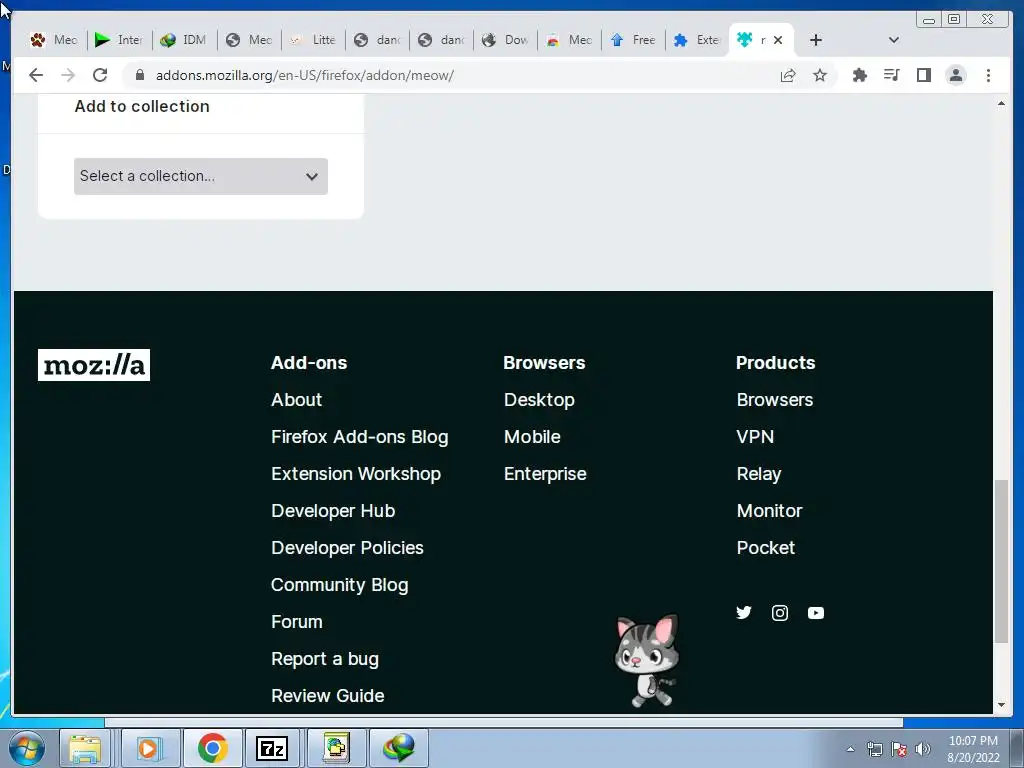Open Developer Hub link

point(333,511)
